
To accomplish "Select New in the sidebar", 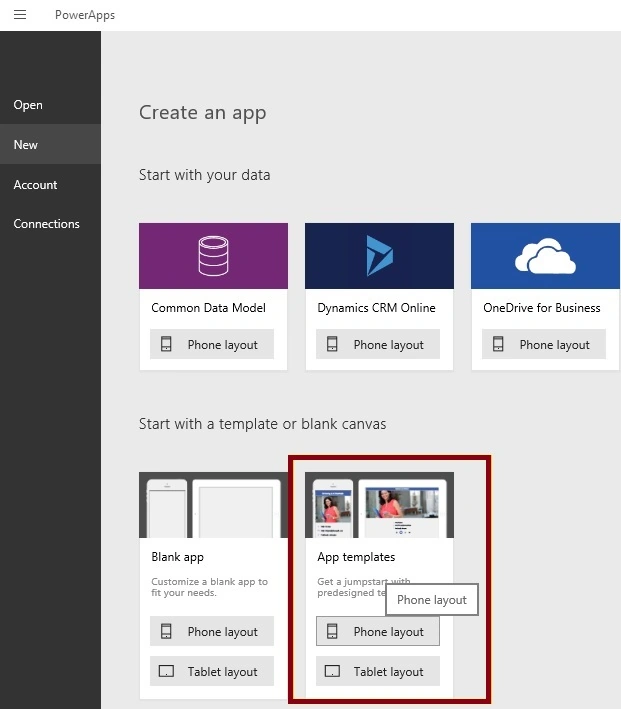I will click(x=50, y=145).
